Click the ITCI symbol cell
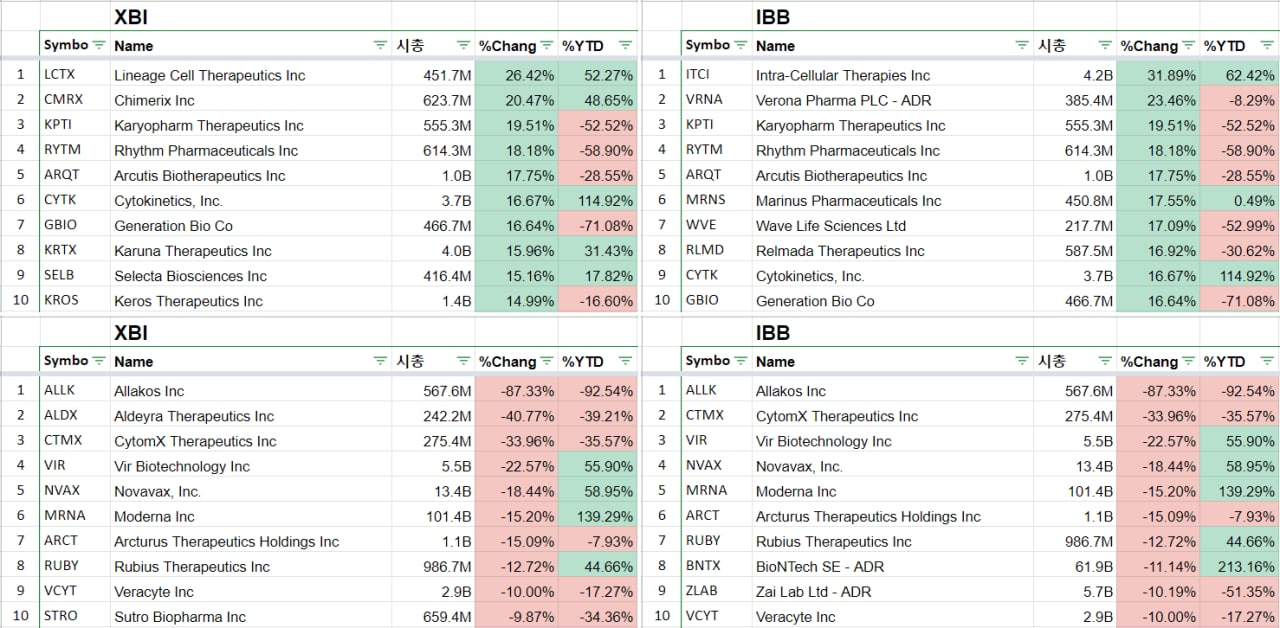This screenshot has width=1280, height=628. [717, 75]
